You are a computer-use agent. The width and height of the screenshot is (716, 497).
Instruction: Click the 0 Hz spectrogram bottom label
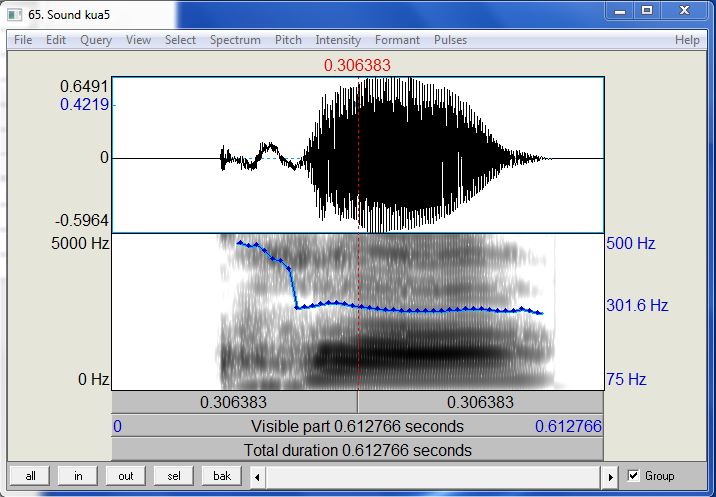coord(93,379)
